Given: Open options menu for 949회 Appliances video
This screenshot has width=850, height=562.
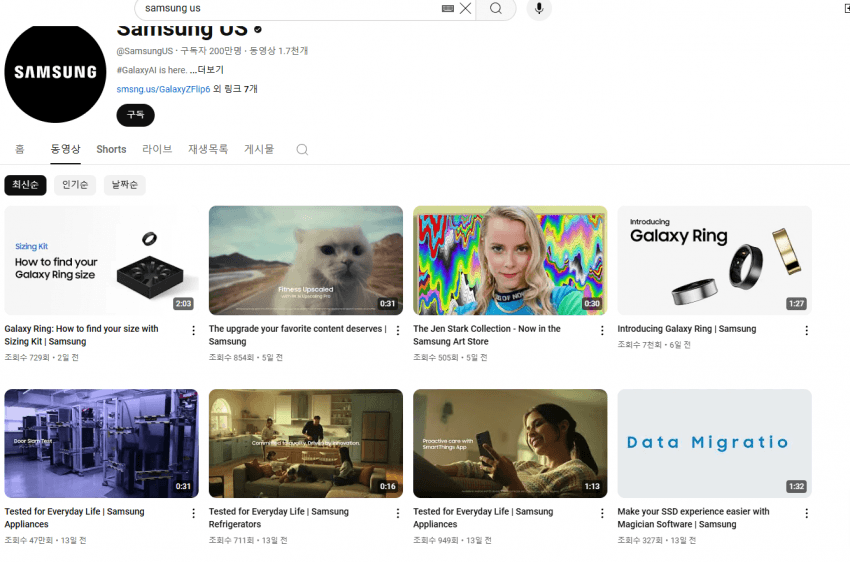Looking at the screenshot, I should (x=602, y=513).
